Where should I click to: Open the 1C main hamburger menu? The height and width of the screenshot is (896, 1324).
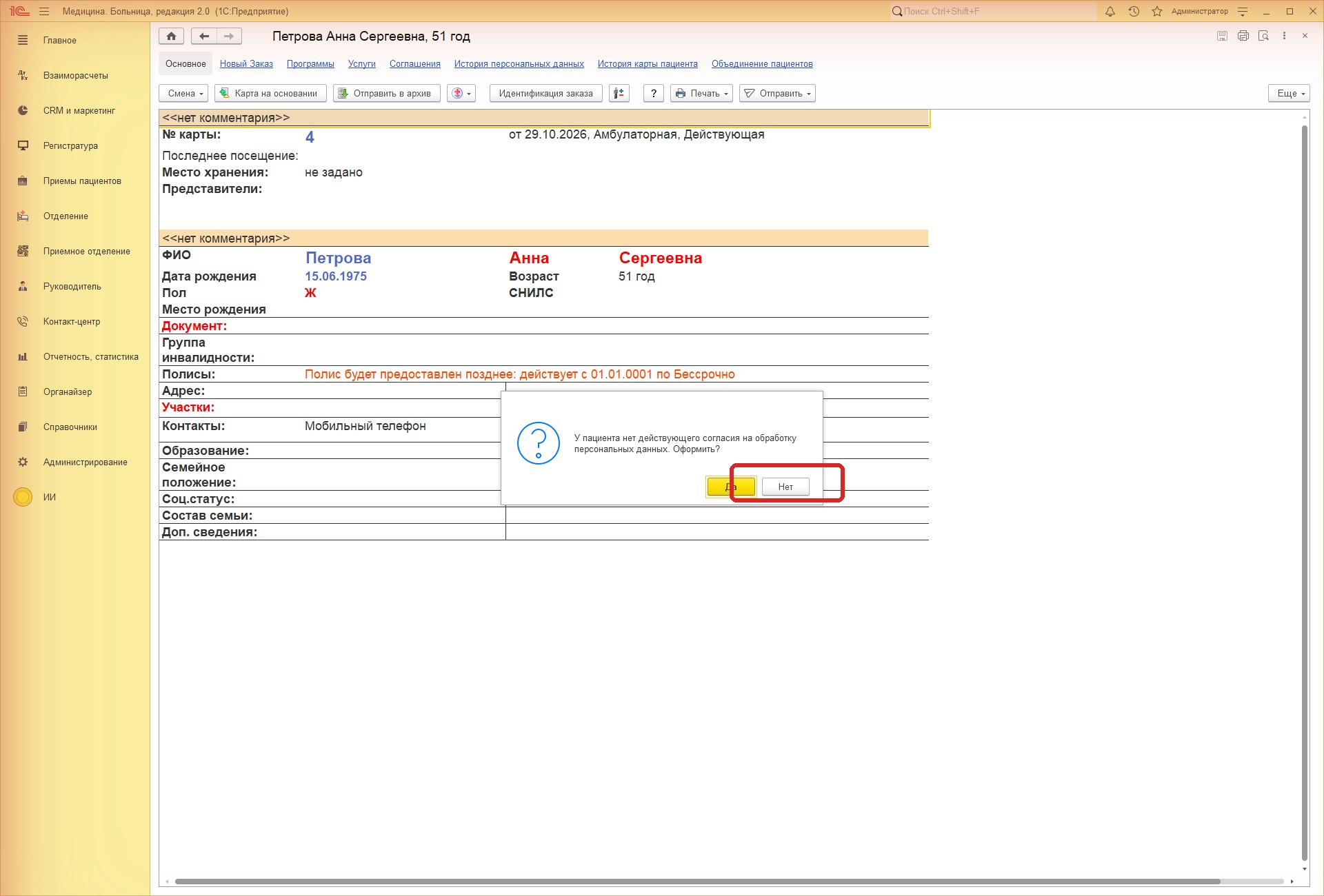[44, 12]
